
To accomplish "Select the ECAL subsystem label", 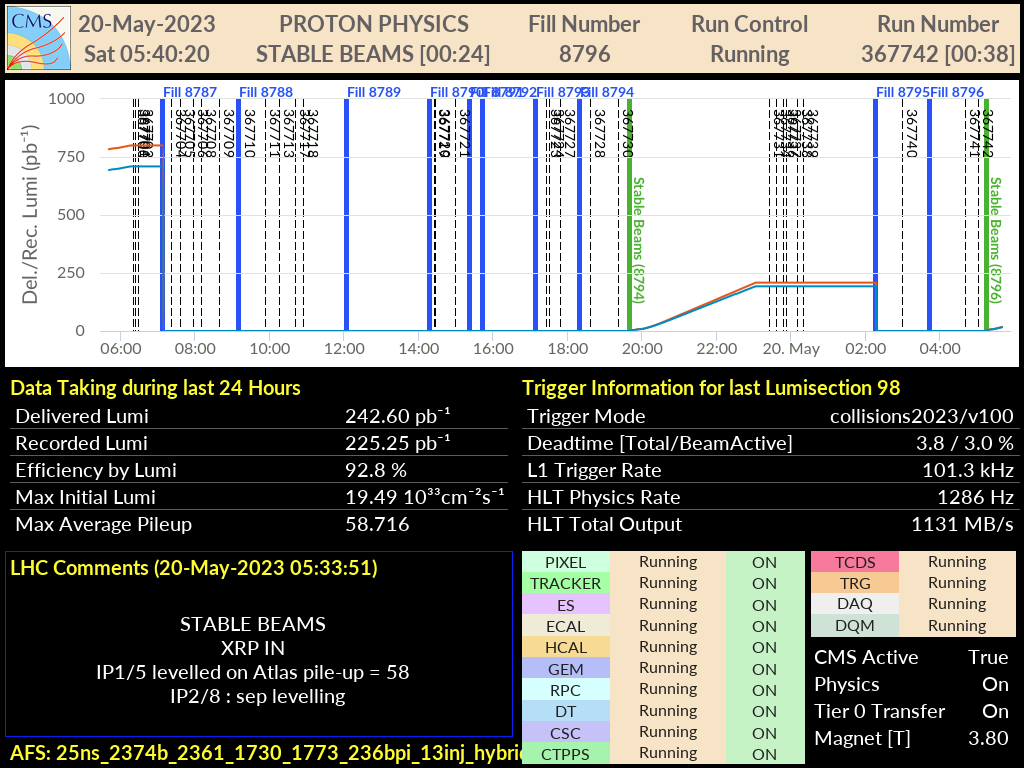I will [566, 626].
